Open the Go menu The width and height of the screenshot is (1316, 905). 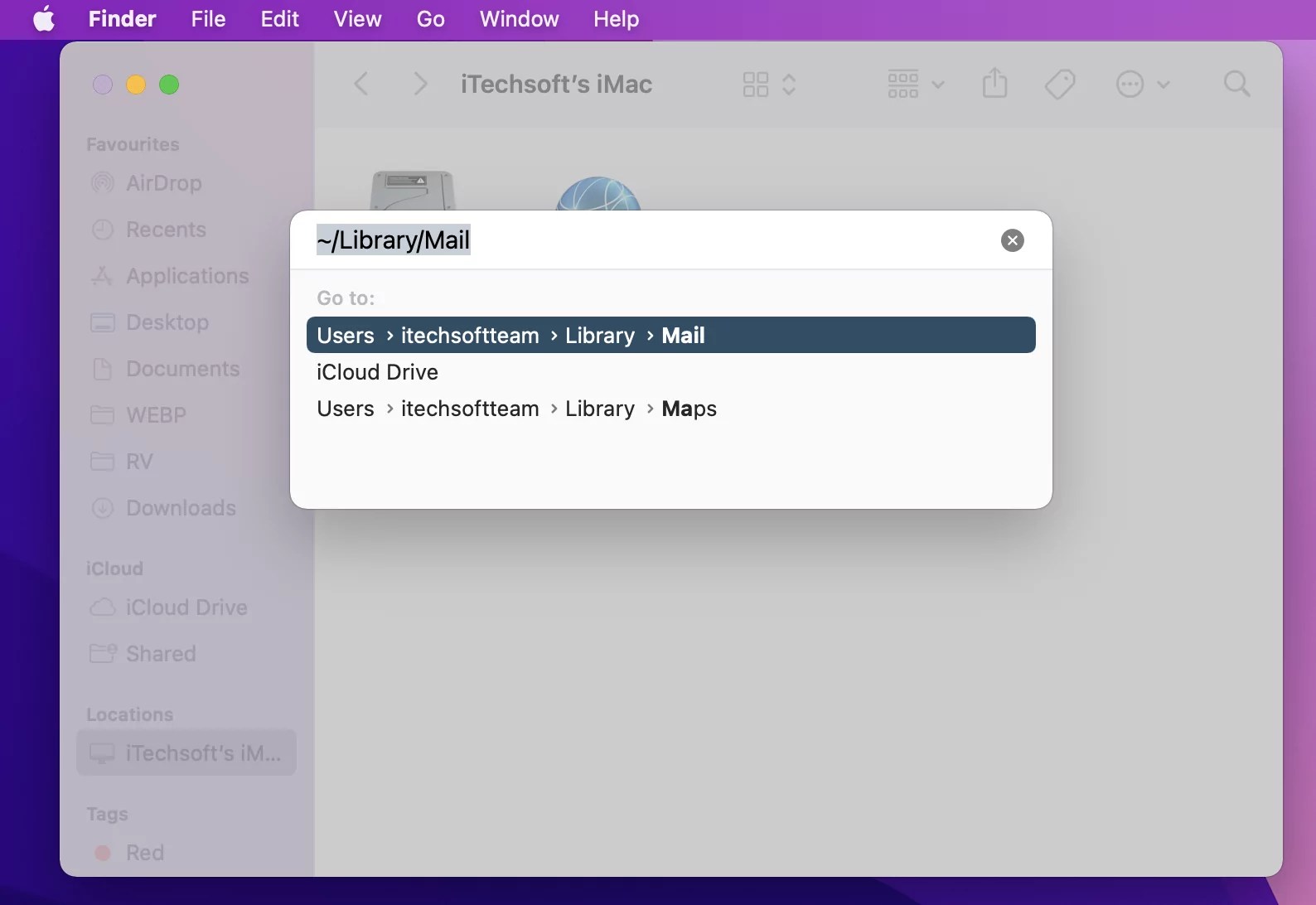click(430, 18)
